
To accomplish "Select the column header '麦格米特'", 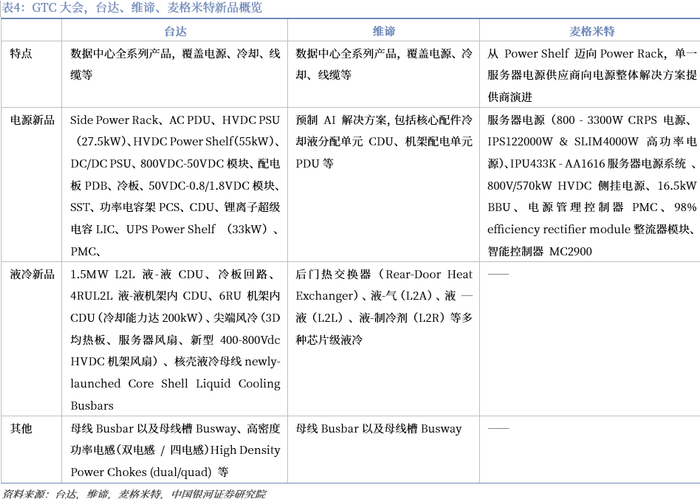I will [592, 31].
